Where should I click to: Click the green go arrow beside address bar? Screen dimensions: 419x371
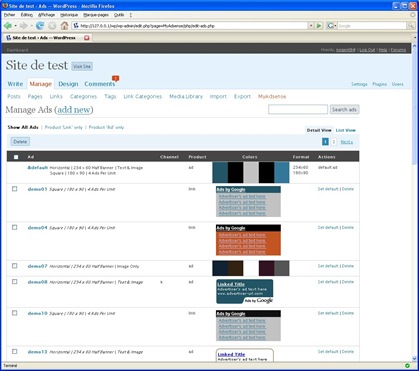coord(319,26)
